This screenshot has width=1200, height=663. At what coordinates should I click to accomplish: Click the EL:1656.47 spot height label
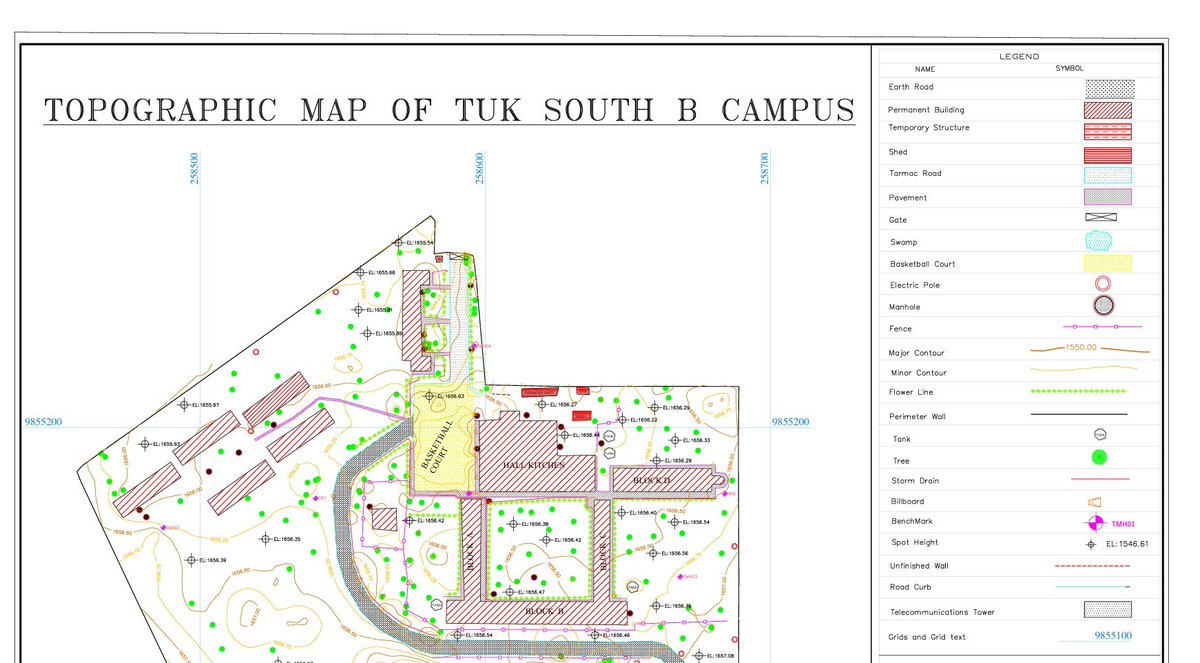(530, 592)
